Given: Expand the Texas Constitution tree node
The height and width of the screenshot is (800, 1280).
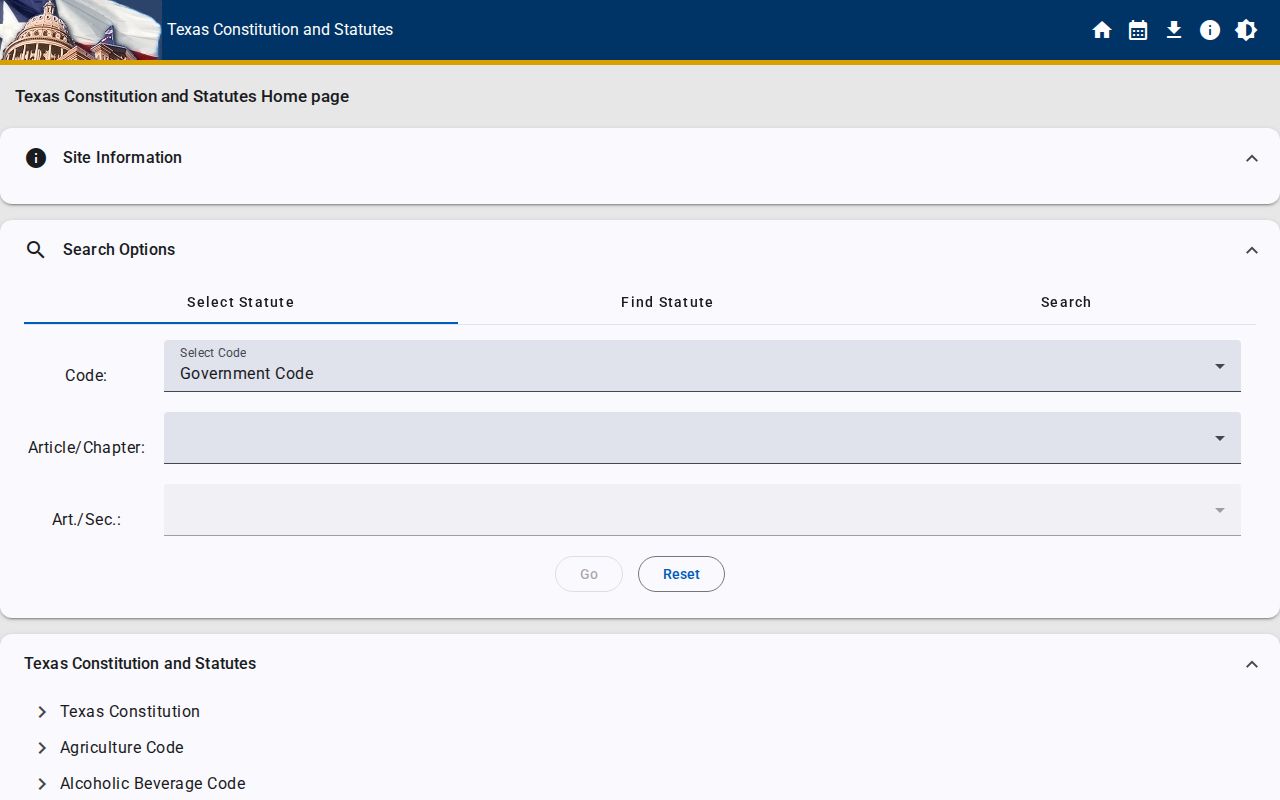Looking at the screenshot, I should (42, 712).
